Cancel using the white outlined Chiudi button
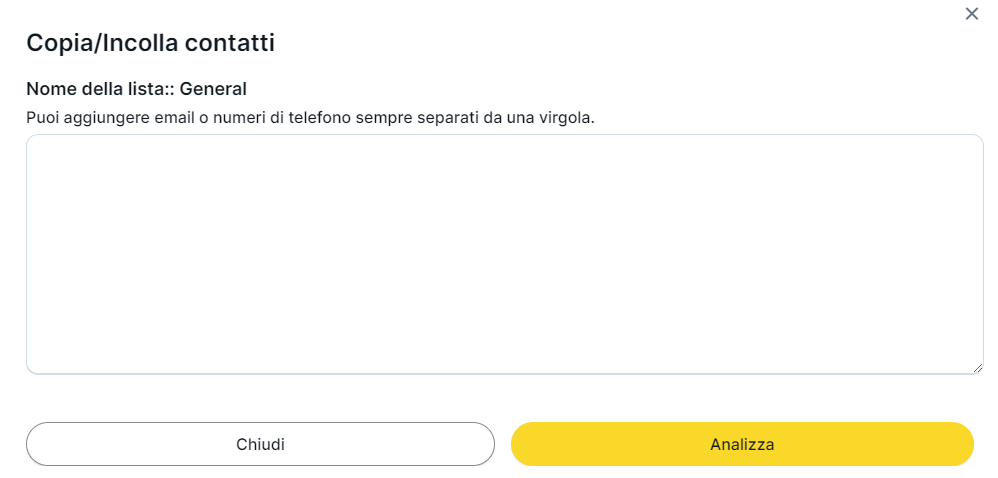Image resolution: width=998 pixels, height=478 pixels. (260, 444)
